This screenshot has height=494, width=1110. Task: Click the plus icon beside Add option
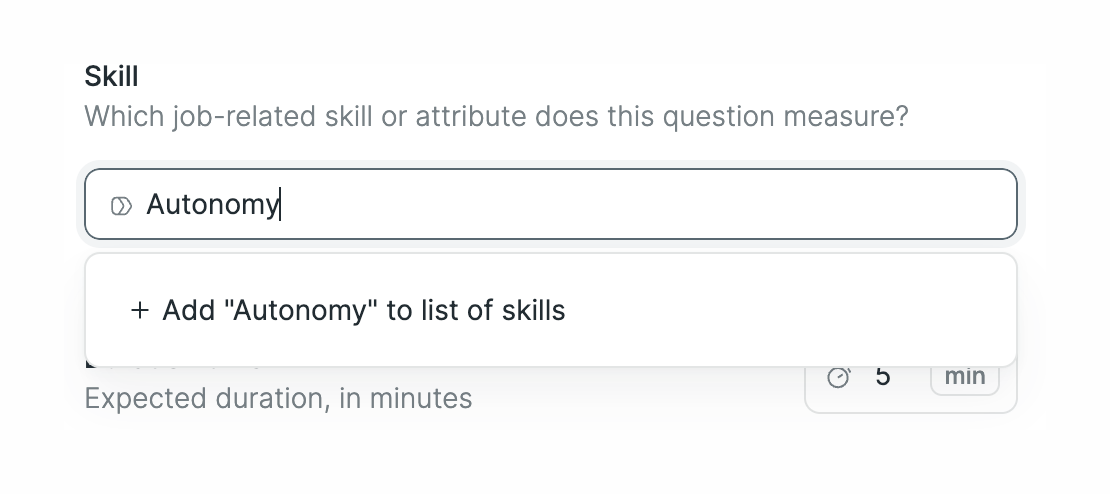pos(139,311)
